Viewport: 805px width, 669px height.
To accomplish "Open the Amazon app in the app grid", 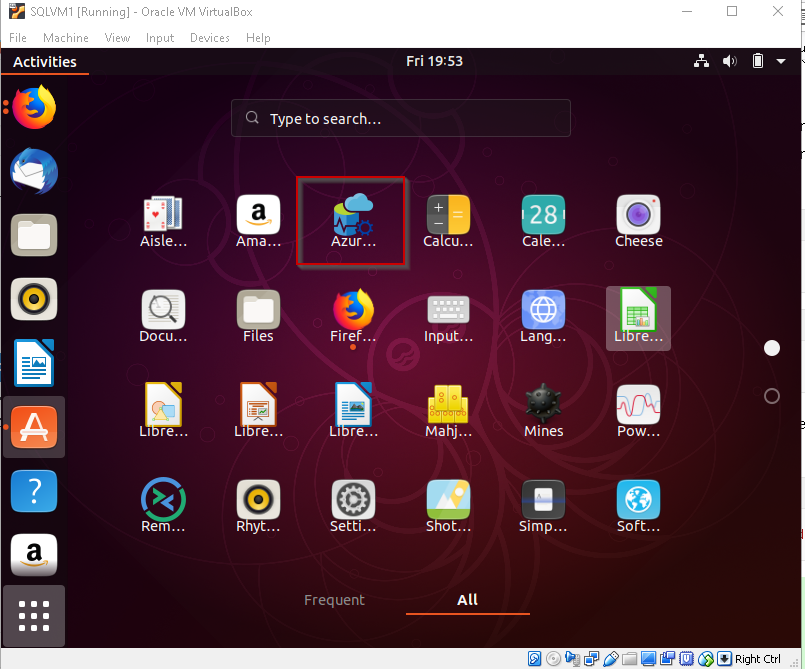I will 258,222.
